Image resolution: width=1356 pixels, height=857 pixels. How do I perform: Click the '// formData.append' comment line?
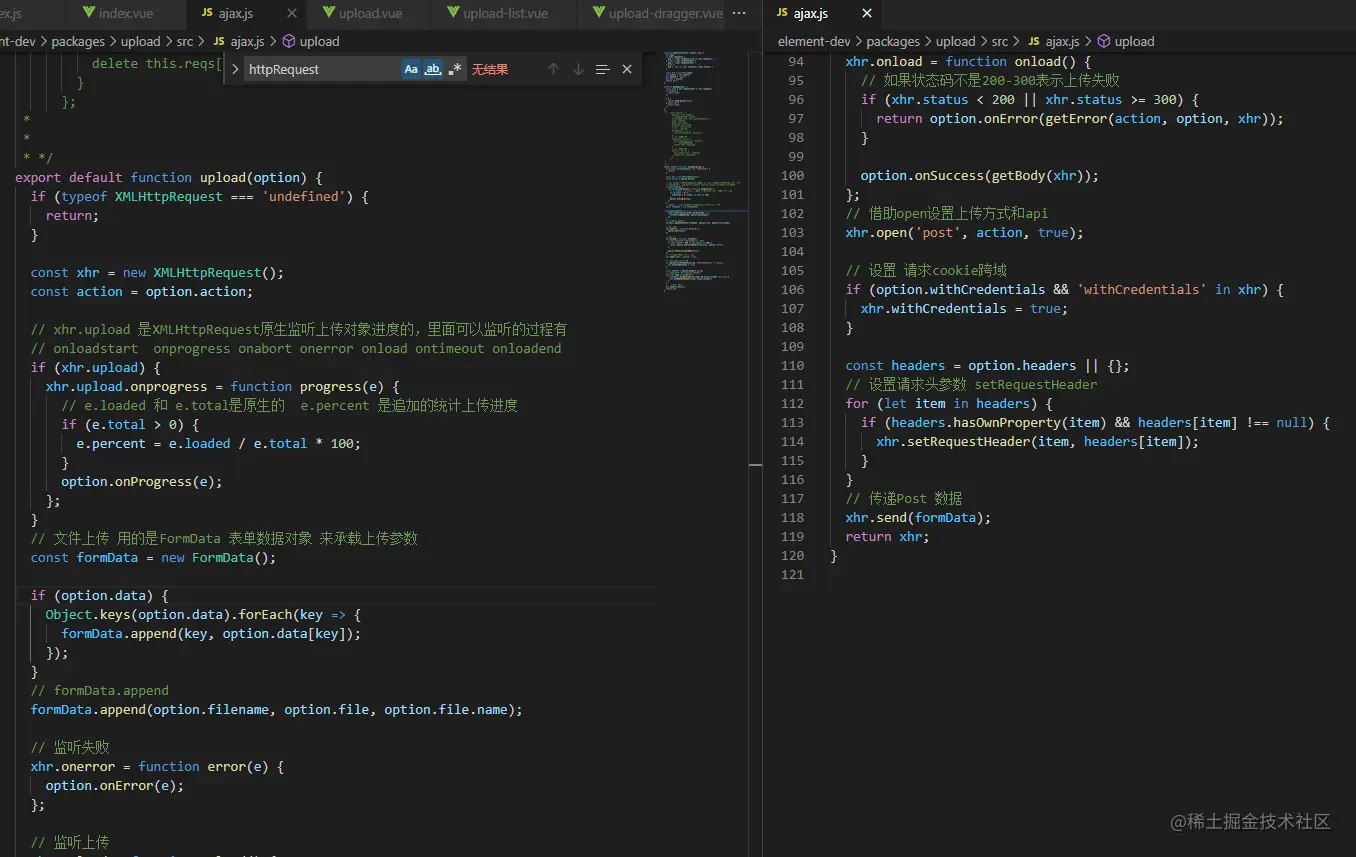coord(99,690)
